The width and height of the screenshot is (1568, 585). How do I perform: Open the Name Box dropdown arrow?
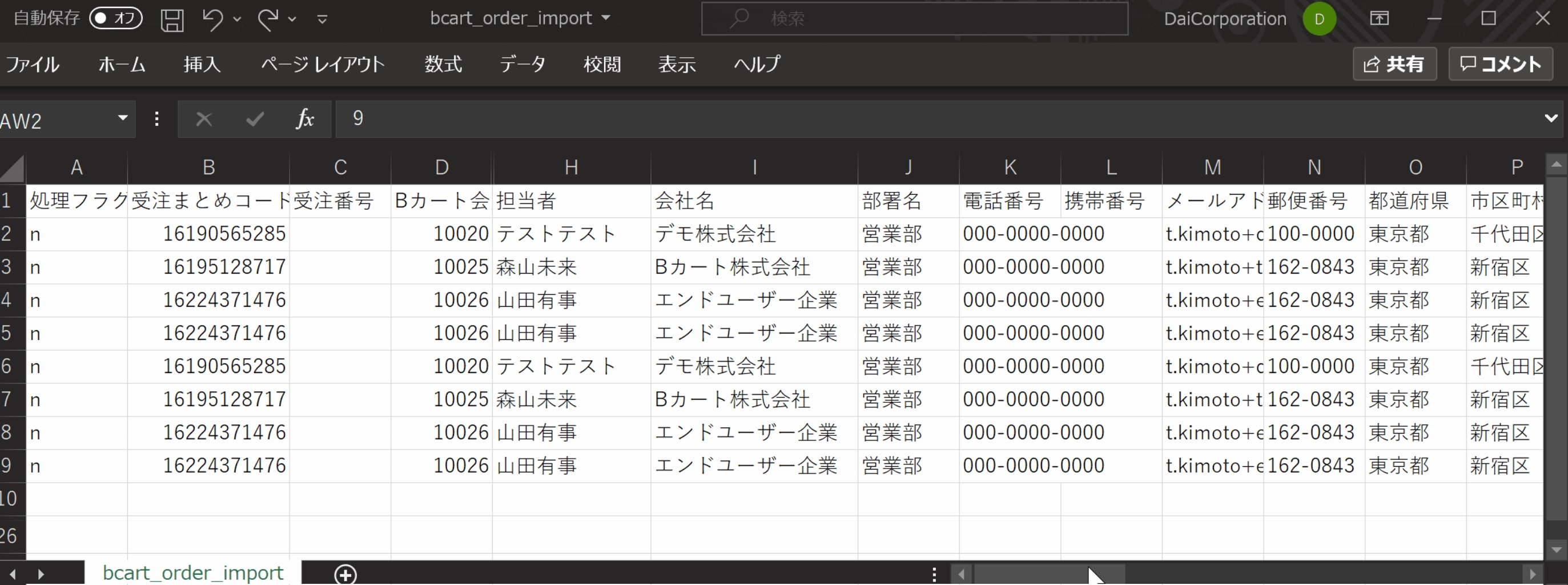pyautogui.click(x=123, y=118)
